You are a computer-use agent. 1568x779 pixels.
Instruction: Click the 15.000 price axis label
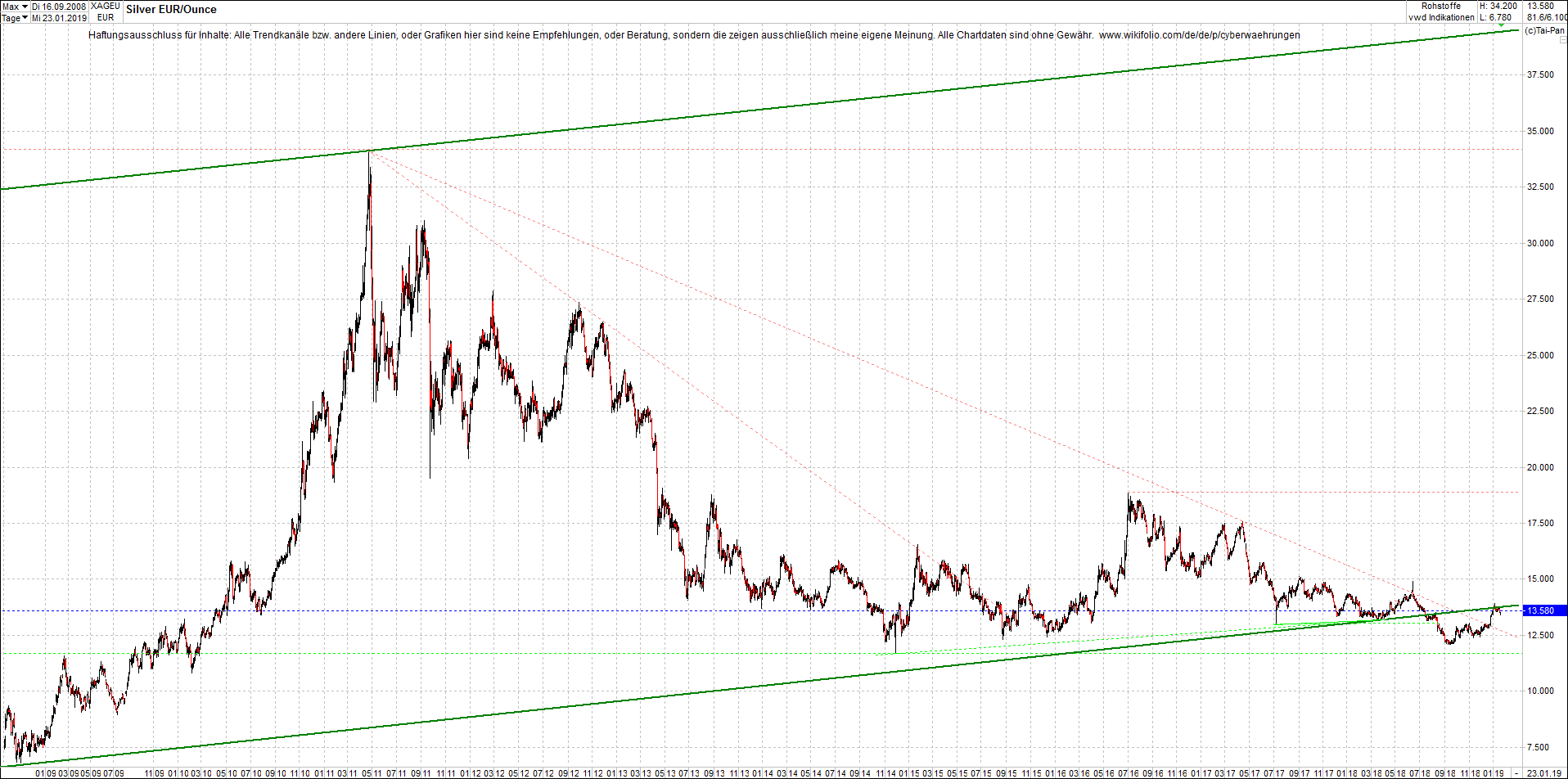pyautogui.click(x=1540, y=579)
